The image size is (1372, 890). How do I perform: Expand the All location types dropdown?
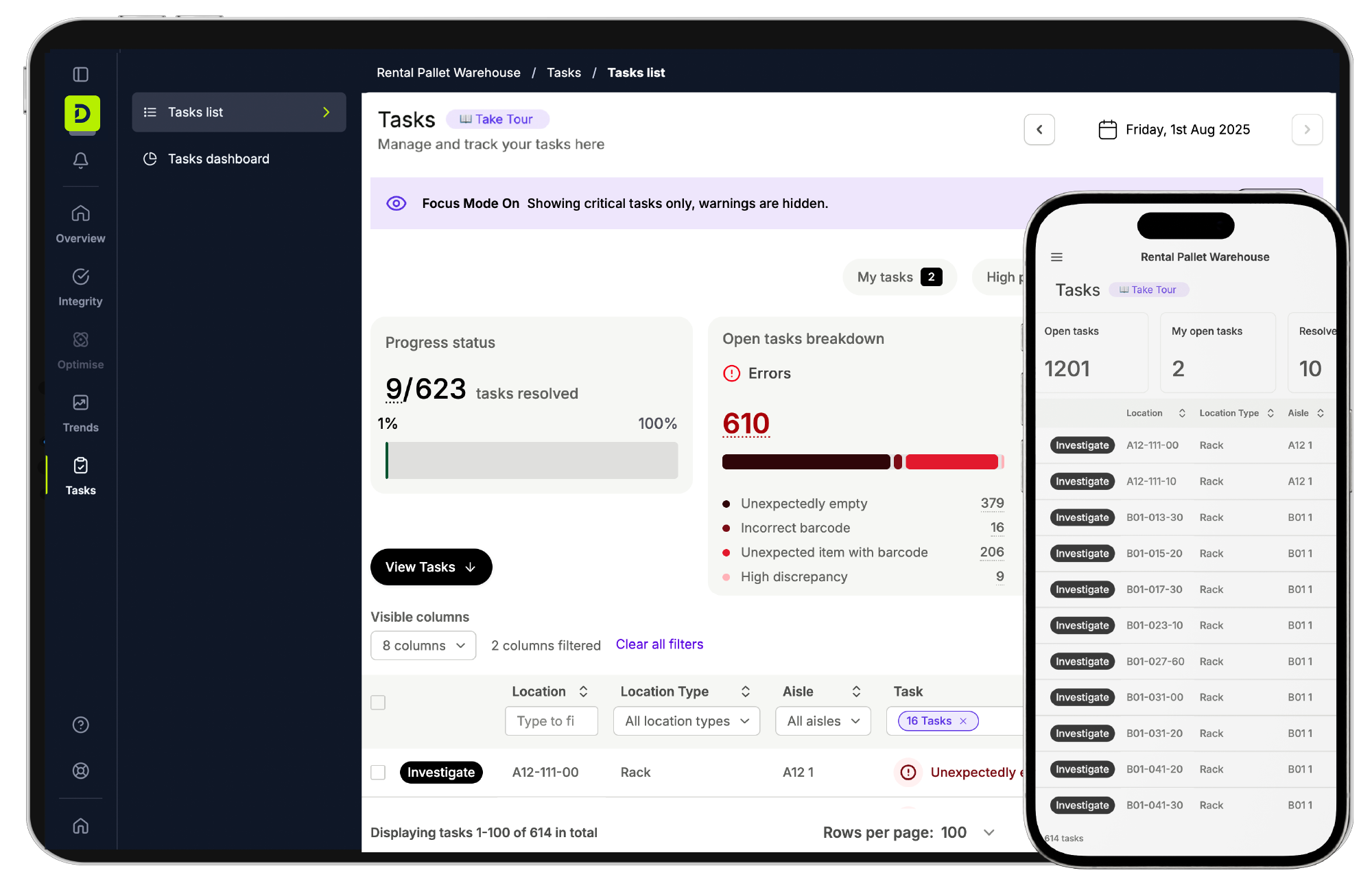click(x=686, y=721)
